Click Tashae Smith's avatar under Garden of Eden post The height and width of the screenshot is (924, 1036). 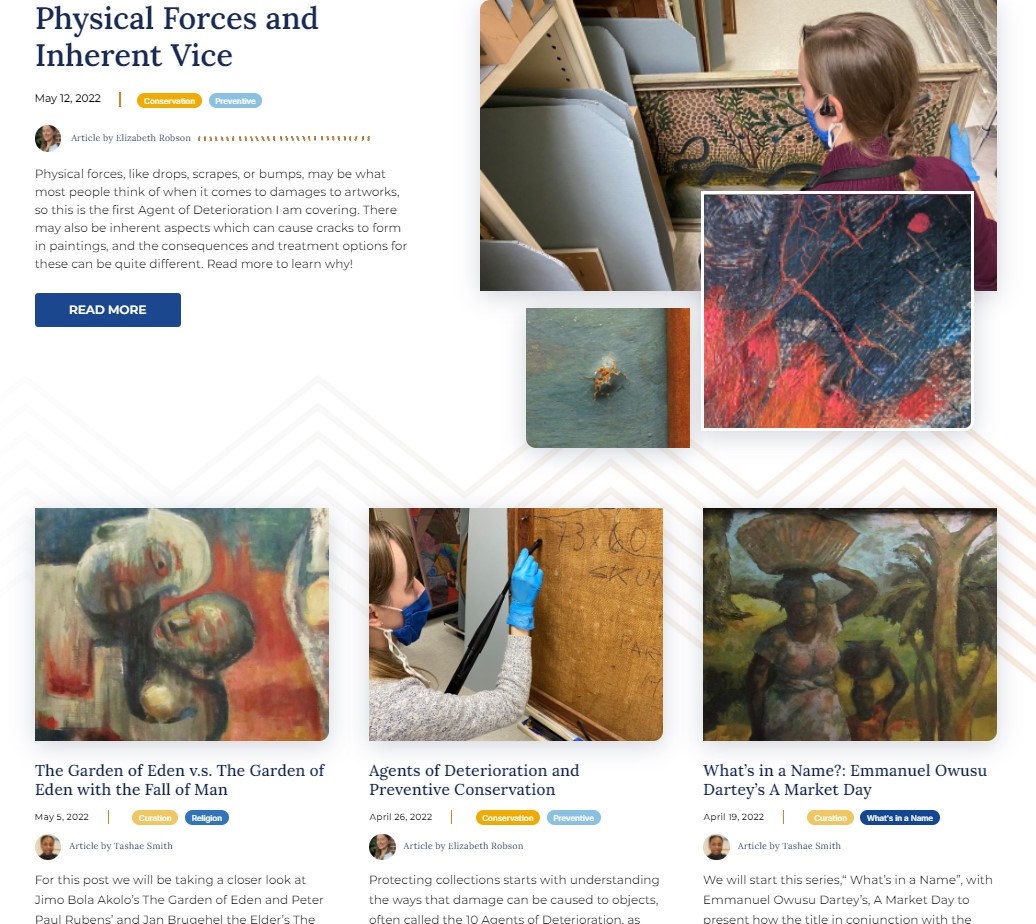pos(48,847)
